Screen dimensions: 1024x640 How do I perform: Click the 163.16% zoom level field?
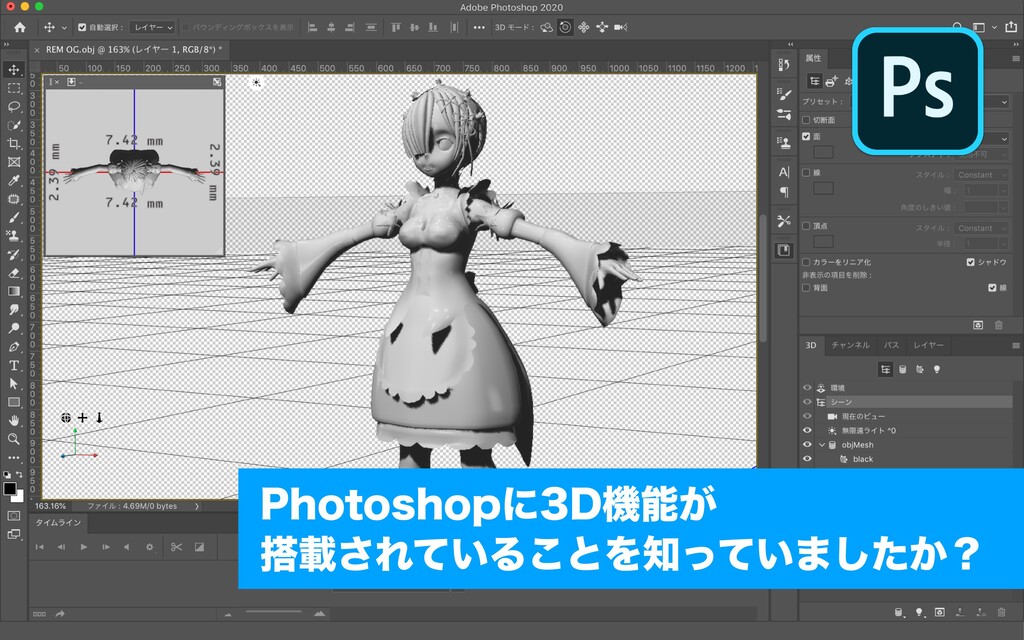click(x=50, y=506)
